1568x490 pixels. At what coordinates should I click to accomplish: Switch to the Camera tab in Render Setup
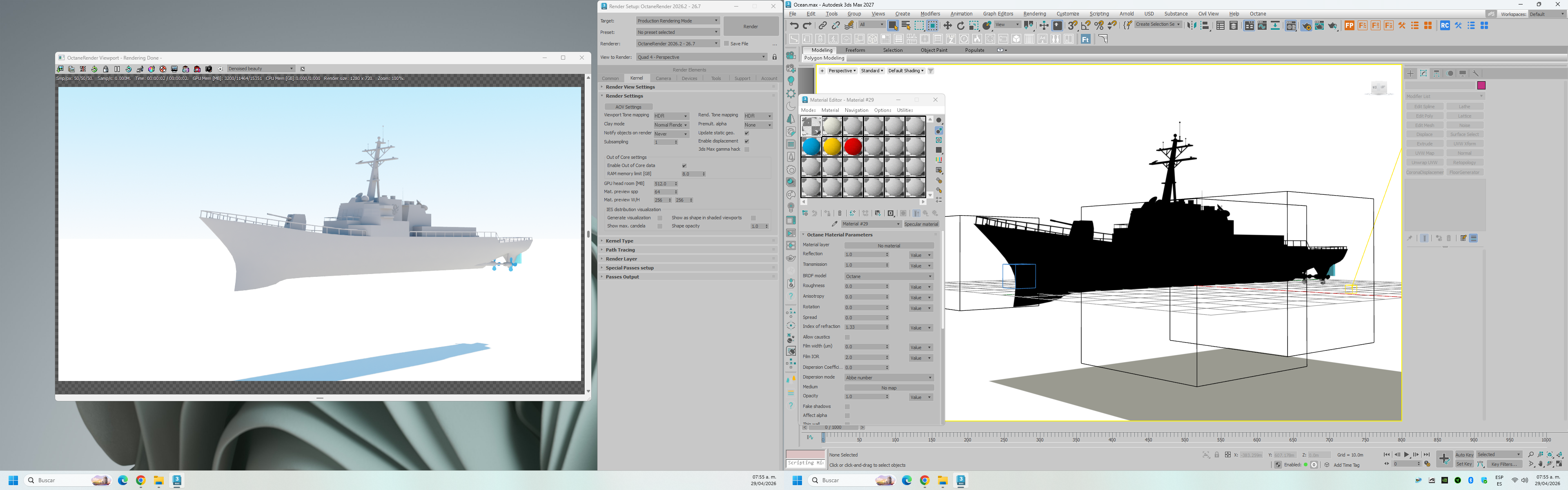664,78
